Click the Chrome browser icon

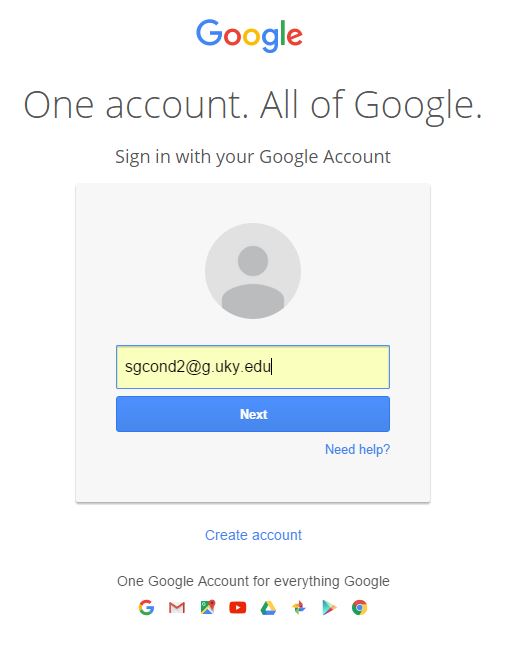tap(360, 607)
